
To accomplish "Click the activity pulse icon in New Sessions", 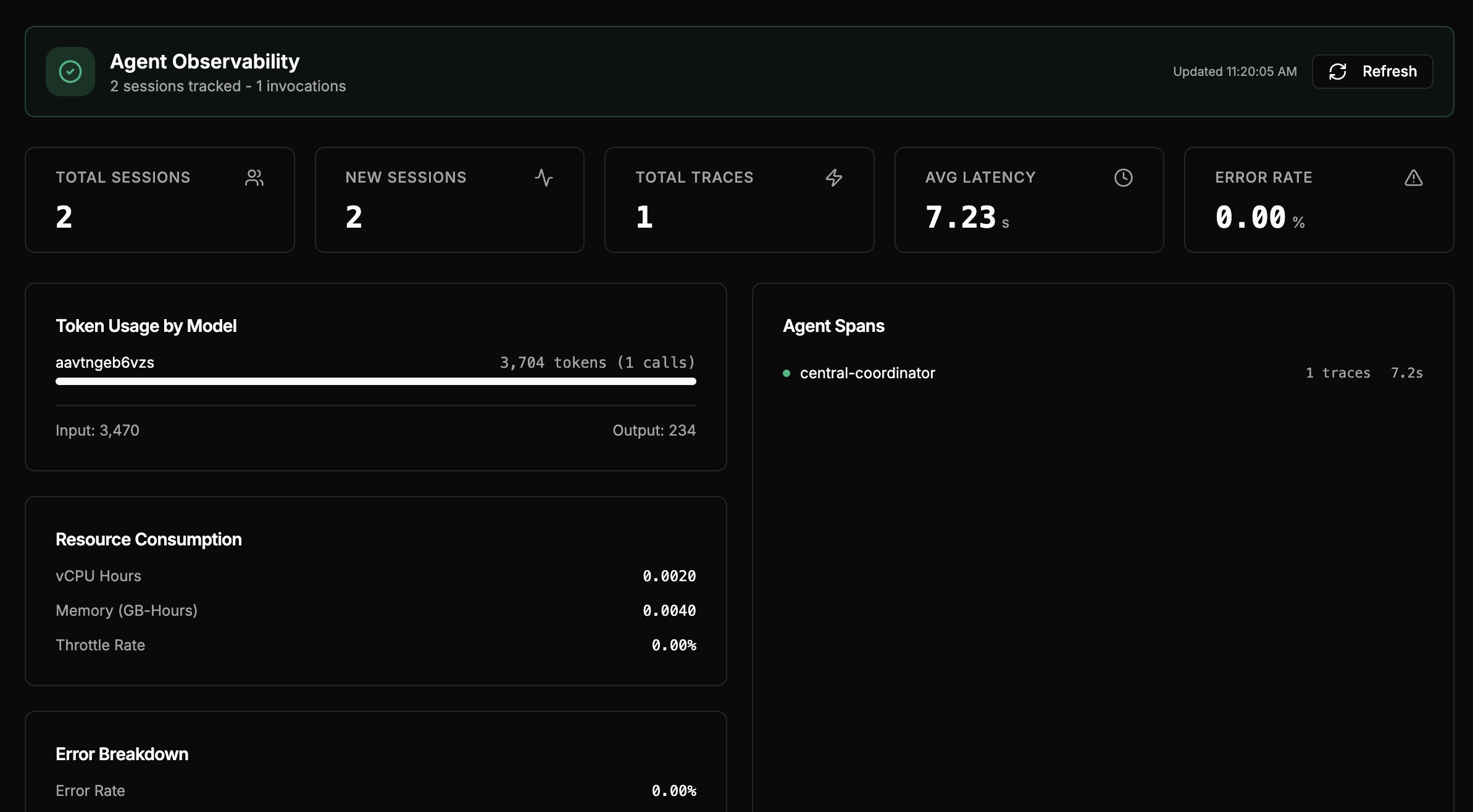I will [x=543, y=178].
